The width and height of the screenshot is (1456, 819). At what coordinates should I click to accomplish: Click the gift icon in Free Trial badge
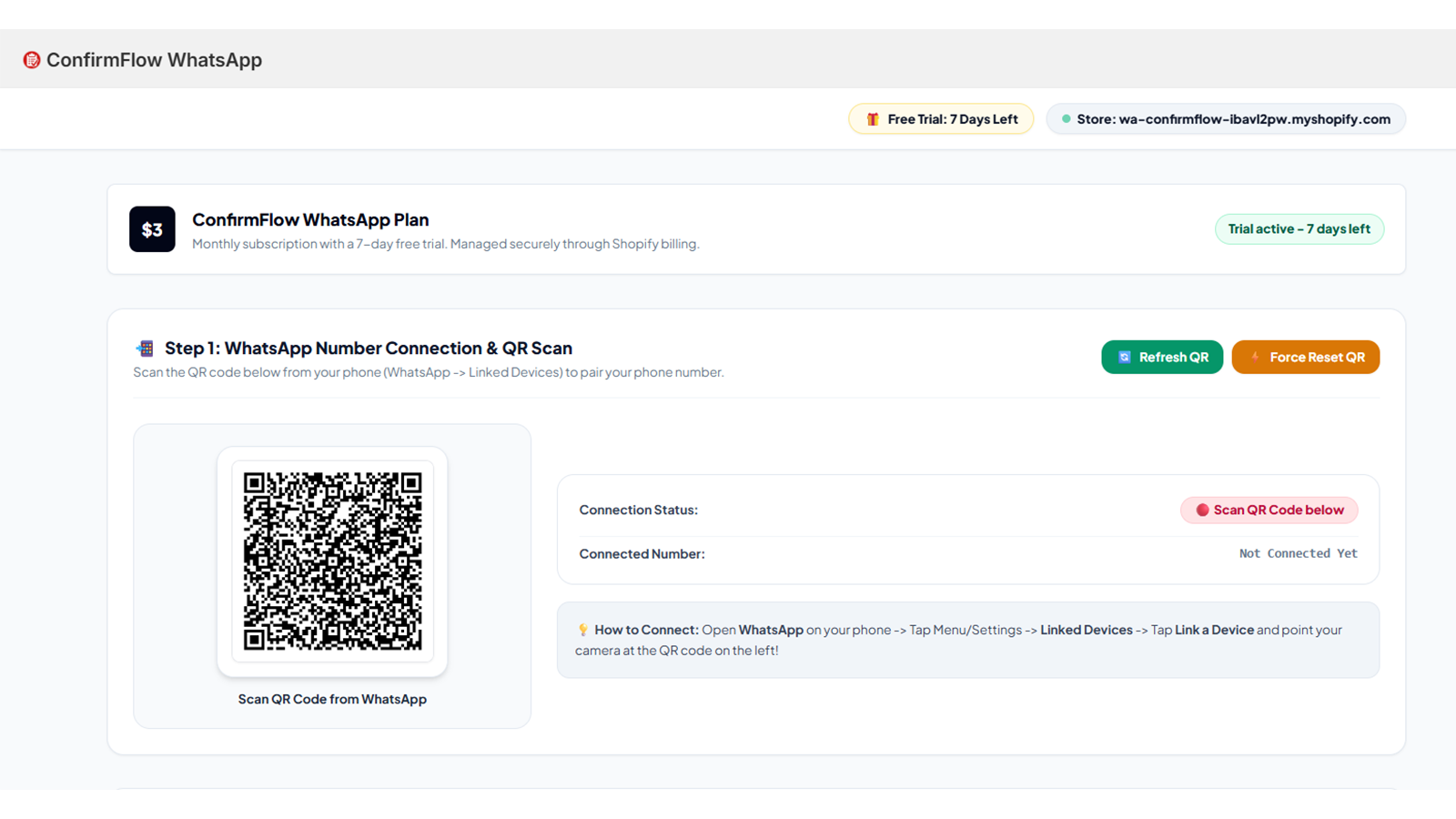point(873,119)
